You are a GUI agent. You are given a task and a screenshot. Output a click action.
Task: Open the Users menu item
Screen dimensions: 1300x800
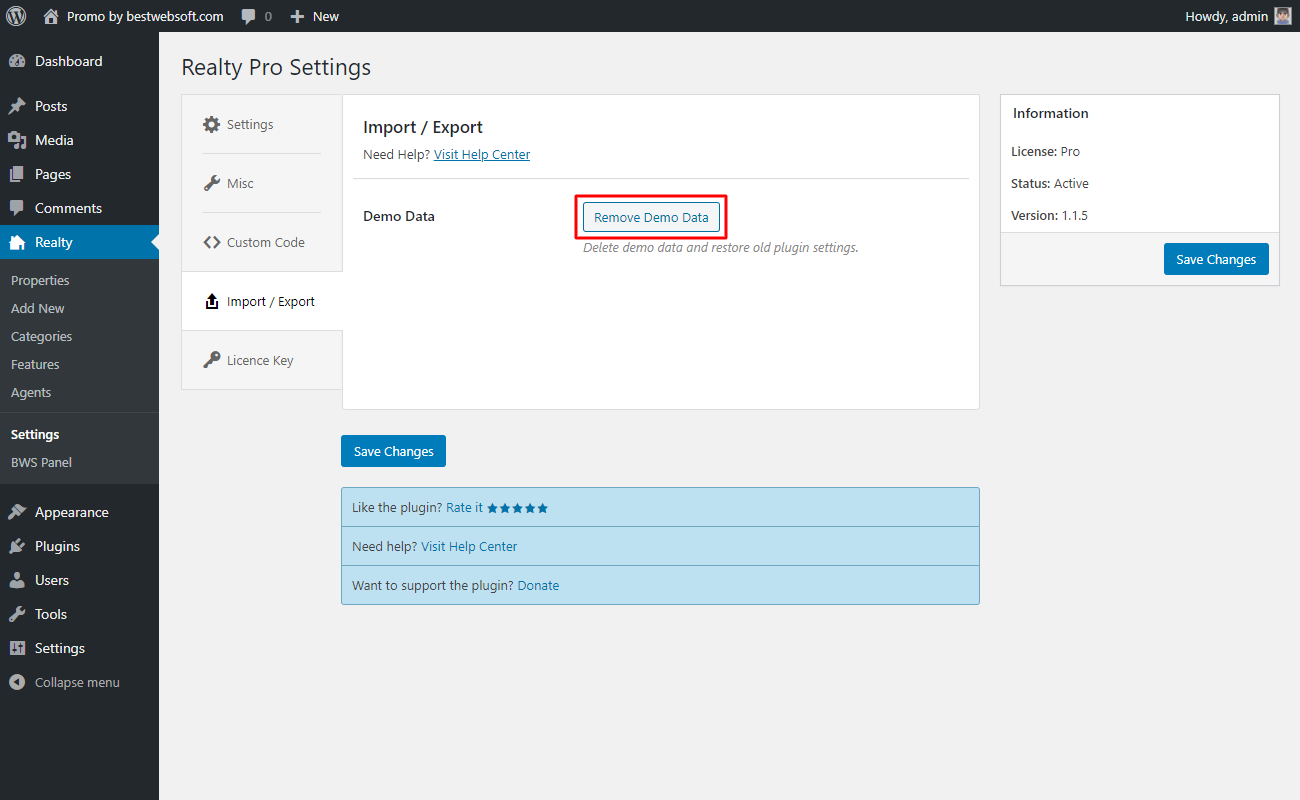point(79,580)
